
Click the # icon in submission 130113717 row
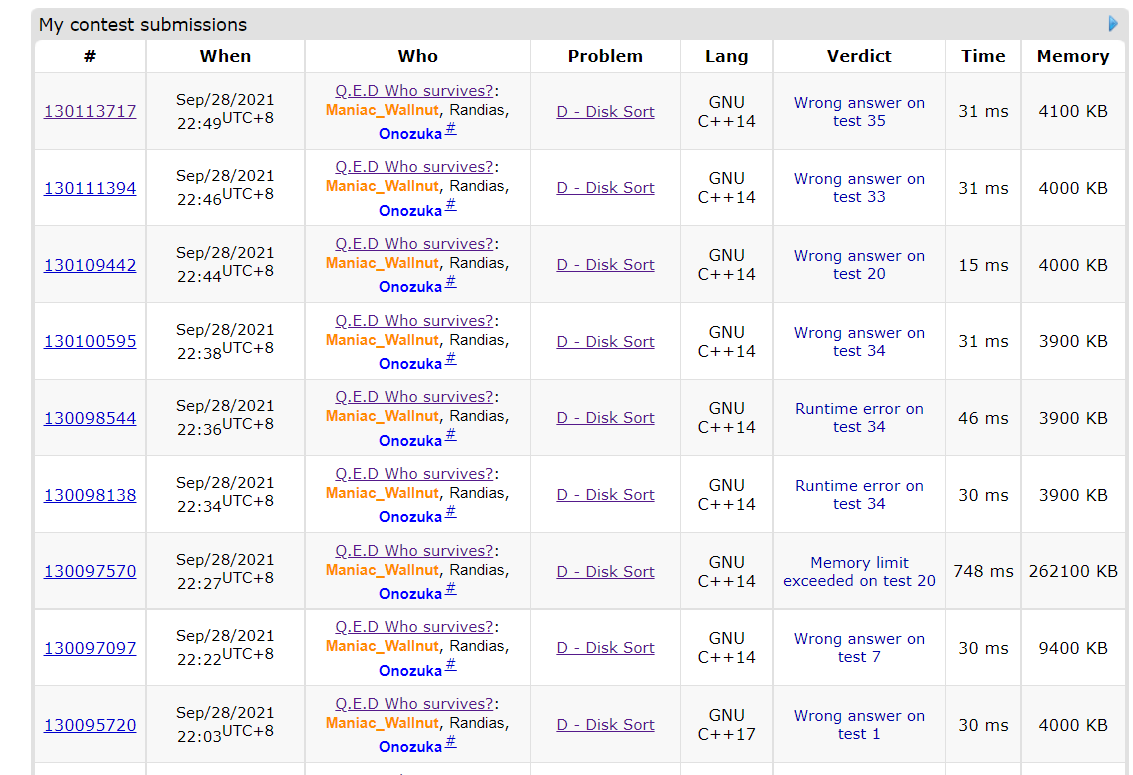(450, 130)
